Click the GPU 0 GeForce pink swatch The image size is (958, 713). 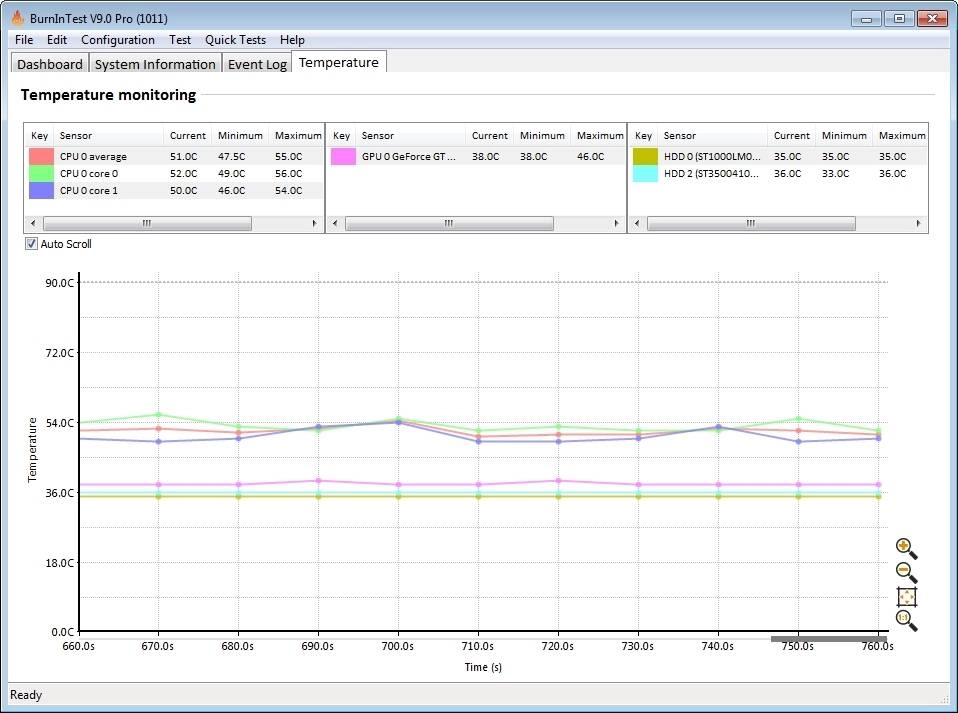click(x=343, y=156)
